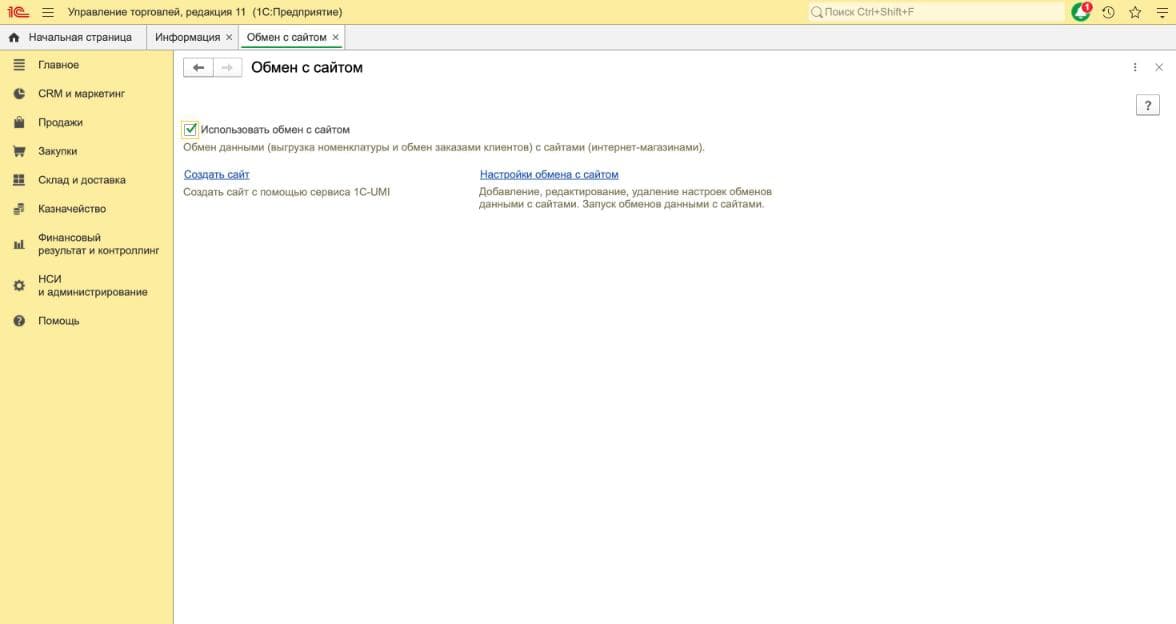1176x624 pixels.
Task: Open notifications bell with red badge
Action: point(1081,12)
